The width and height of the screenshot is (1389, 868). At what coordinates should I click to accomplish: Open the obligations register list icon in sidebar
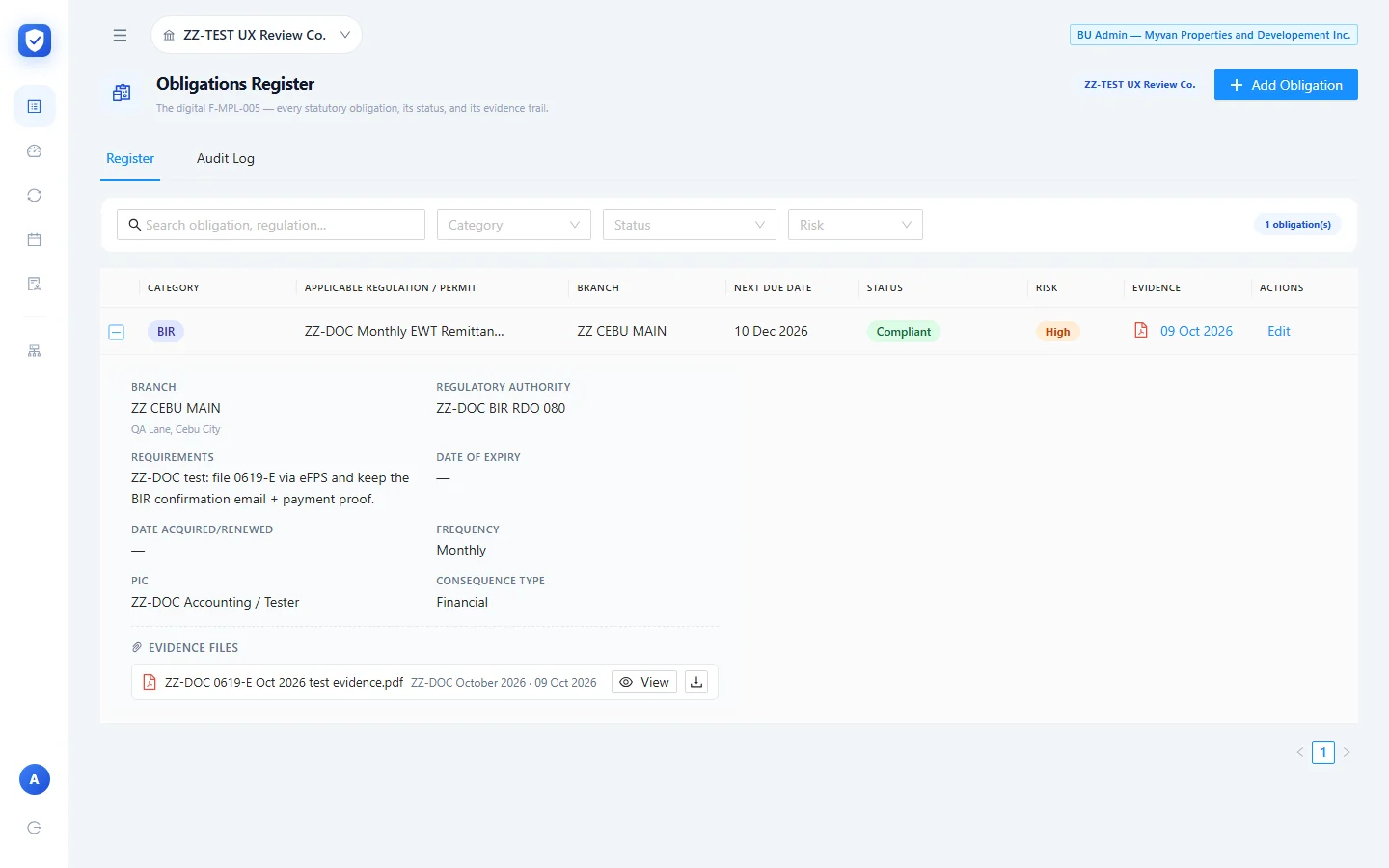coord(35,106)
